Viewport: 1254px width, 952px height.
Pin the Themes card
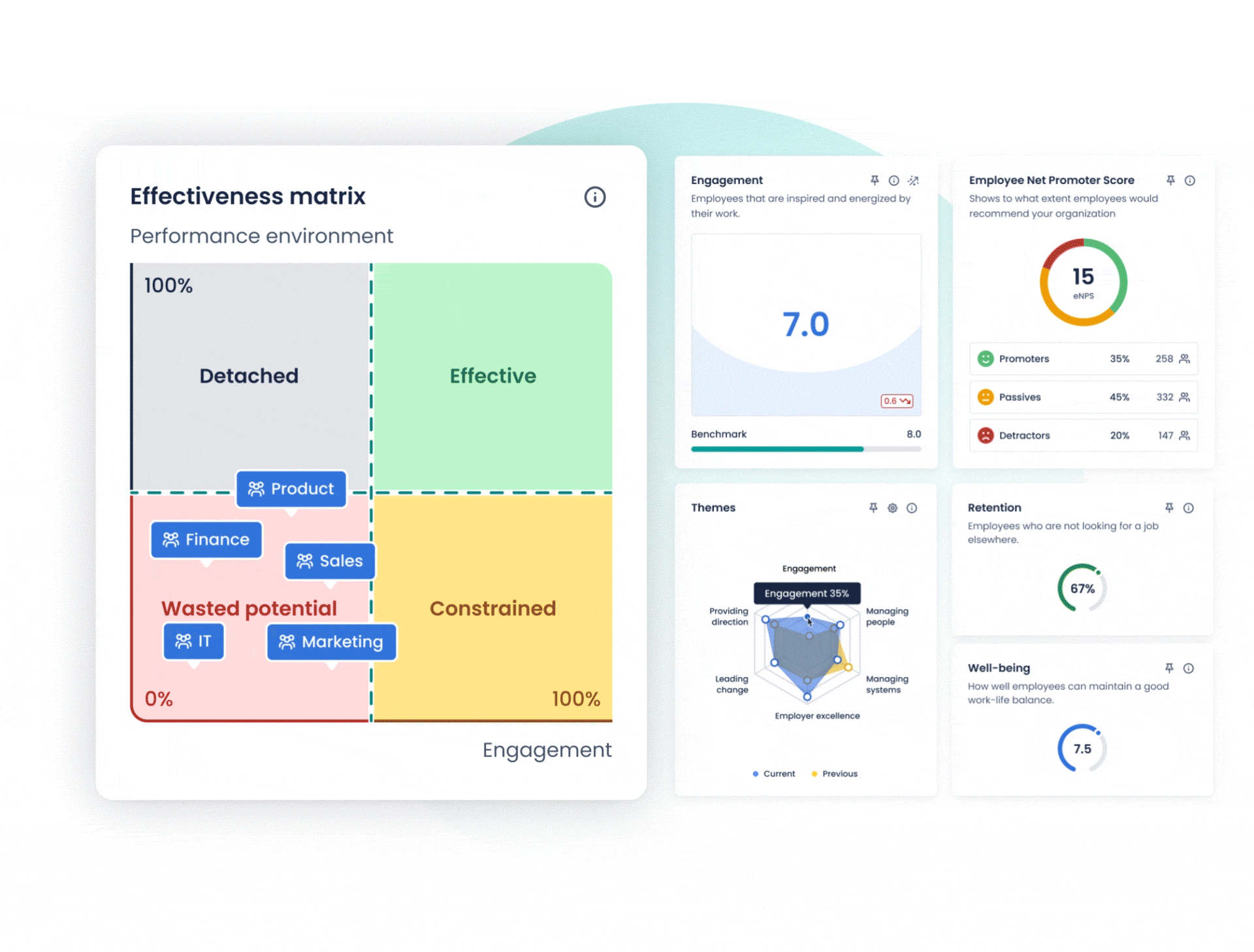pyautogui.click(x=873, y=508)
